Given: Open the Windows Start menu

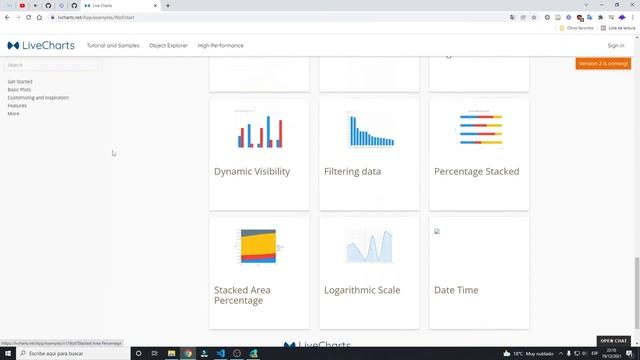Looking at the screenshot, I should (8, 353).
